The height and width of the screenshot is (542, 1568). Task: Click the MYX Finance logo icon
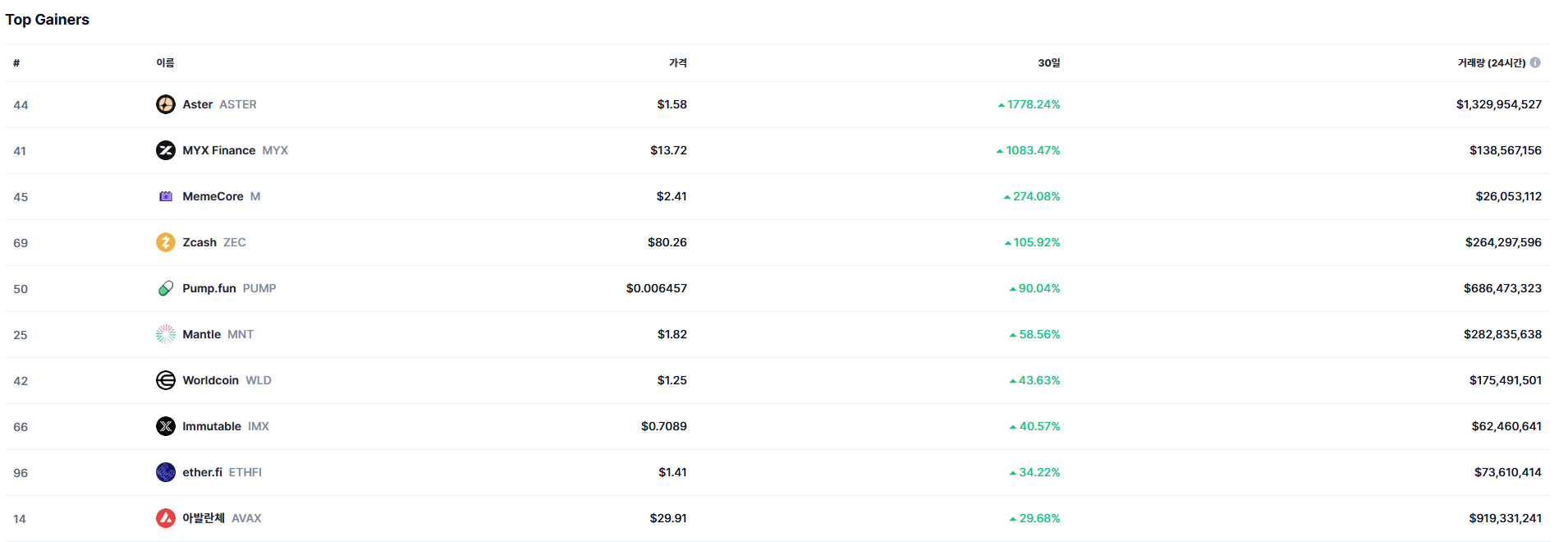coord(166,150)
